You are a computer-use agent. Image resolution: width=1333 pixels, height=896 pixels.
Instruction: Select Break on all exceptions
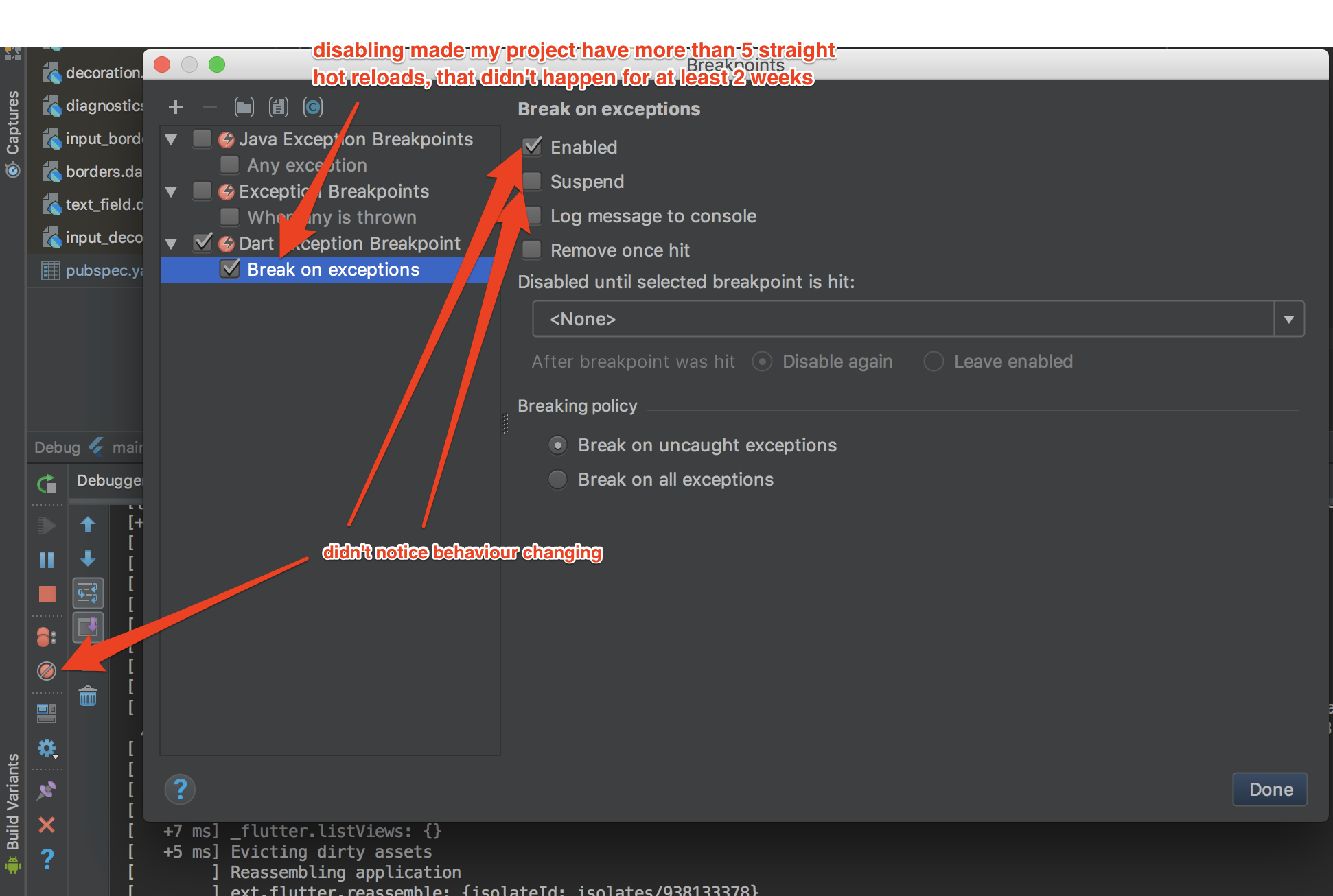(558, 479)
